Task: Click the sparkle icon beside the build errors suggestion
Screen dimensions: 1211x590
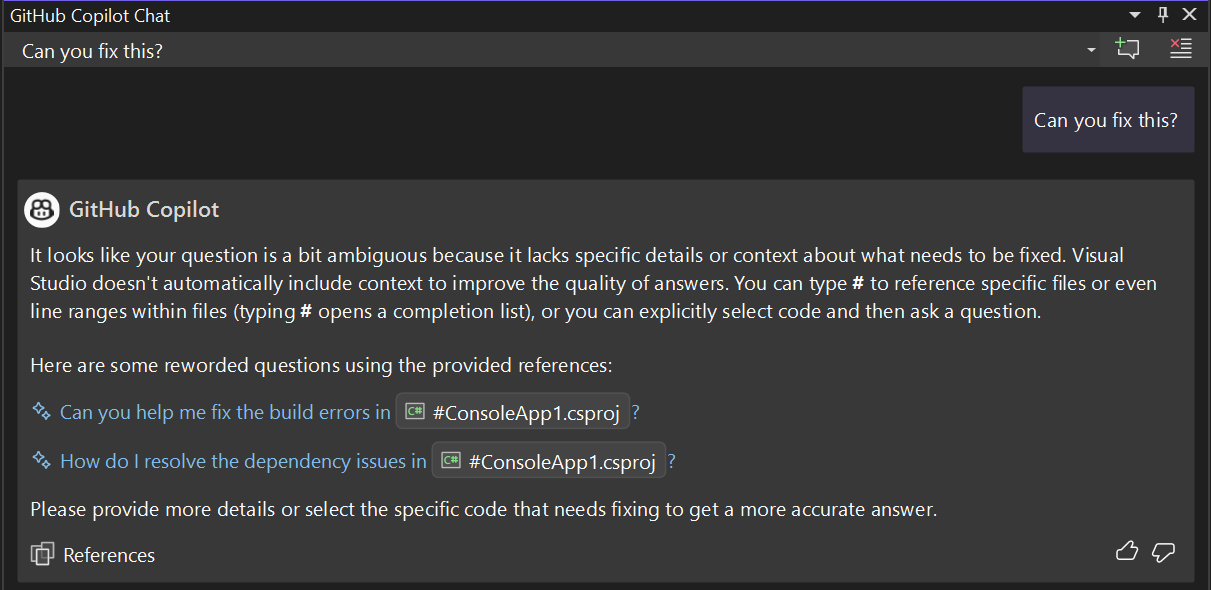Action: tap(41, 411)
